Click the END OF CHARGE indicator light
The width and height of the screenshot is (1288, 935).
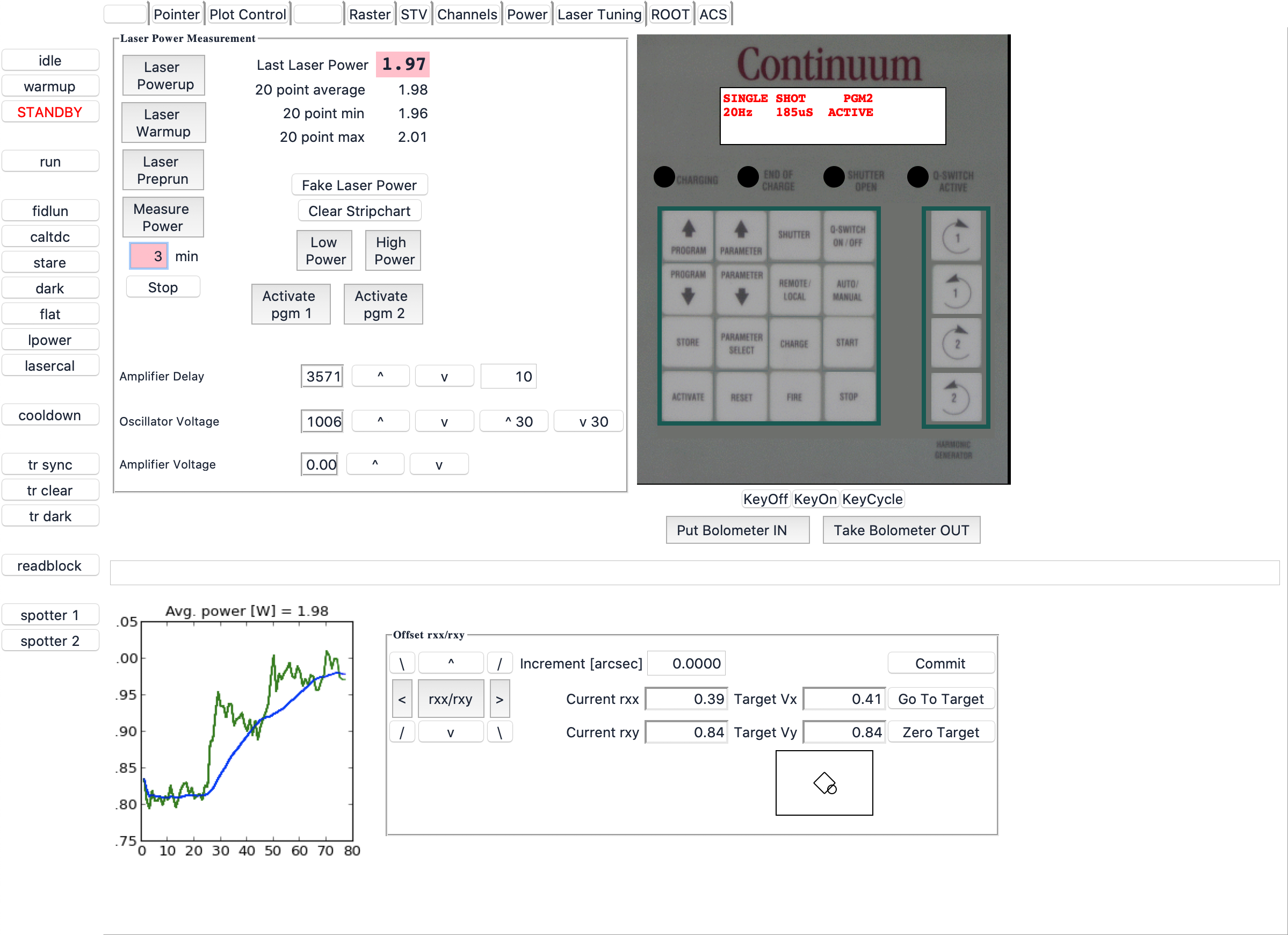(x=748, y=177)
